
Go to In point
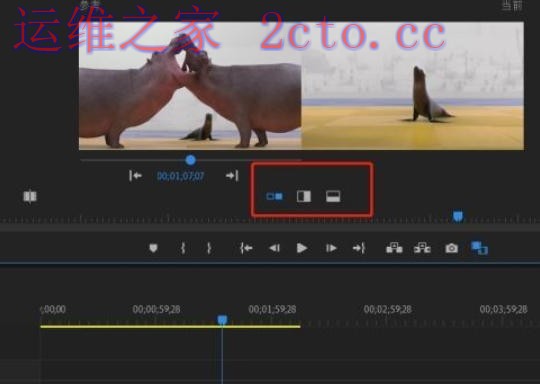point(246,248)
